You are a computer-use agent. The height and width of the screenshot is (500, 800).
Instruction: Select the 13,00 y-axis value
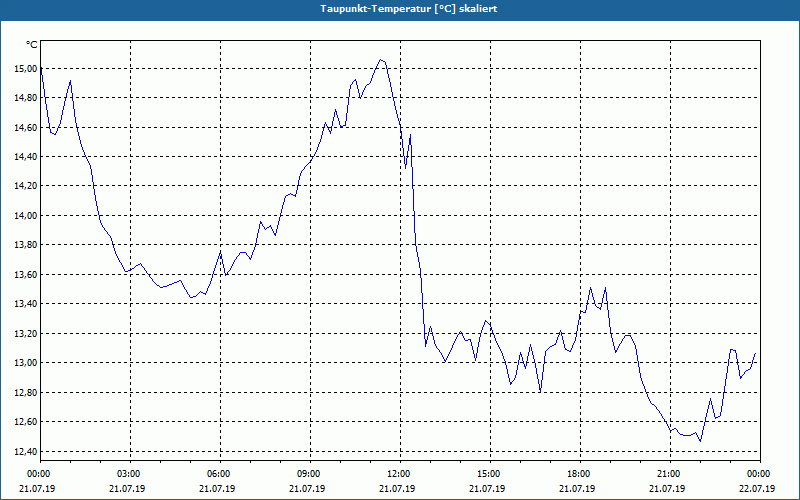(25, 363)
